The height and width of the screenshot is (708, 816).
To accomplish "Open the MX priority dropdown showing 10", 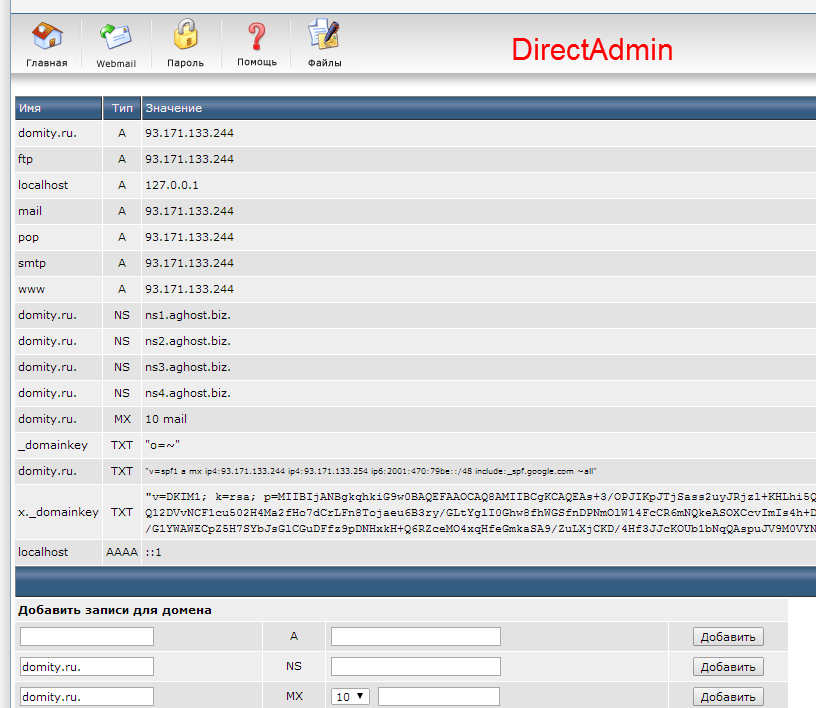I will (x=350, y=697).
